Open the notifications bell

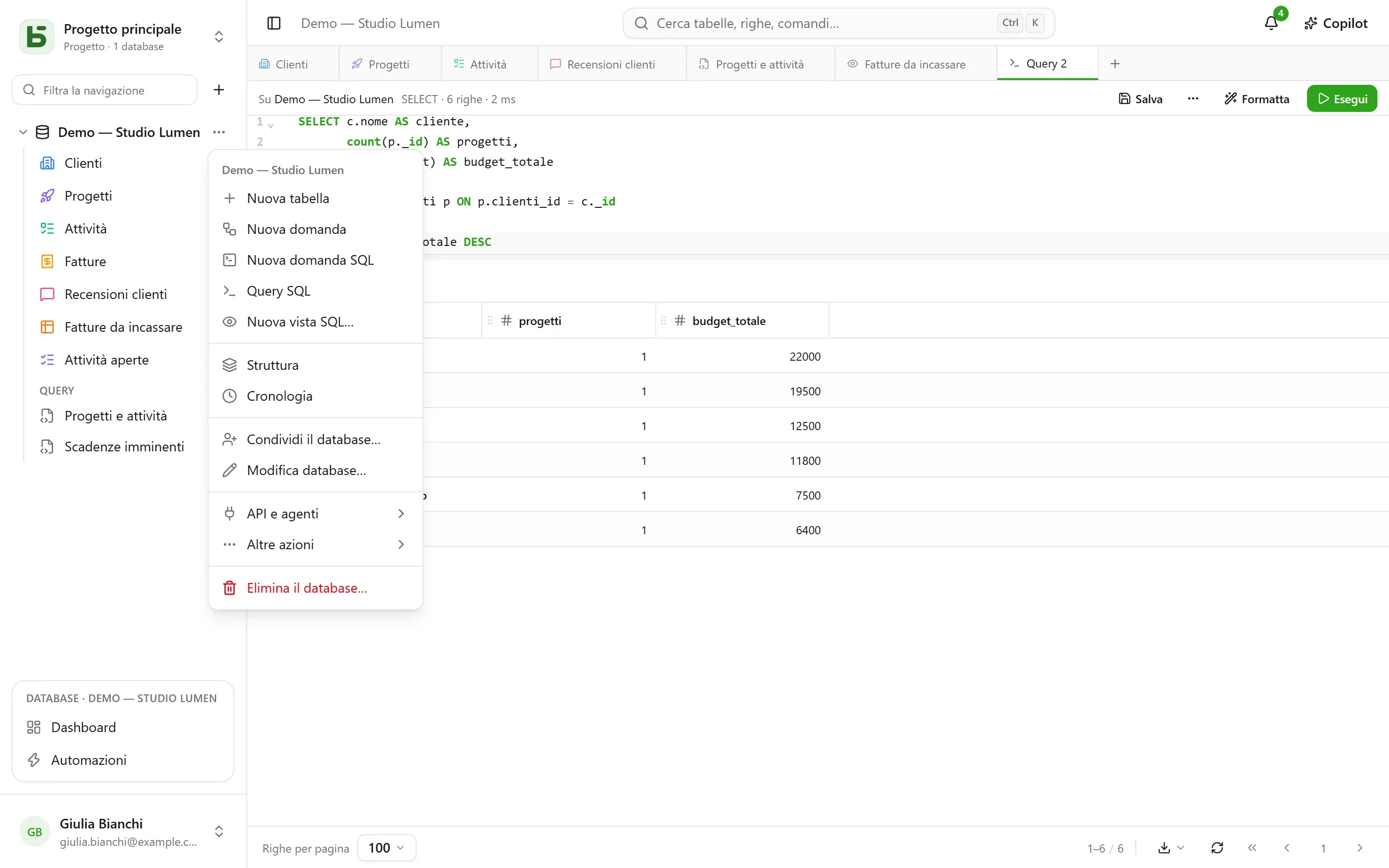coord(1271,23)
